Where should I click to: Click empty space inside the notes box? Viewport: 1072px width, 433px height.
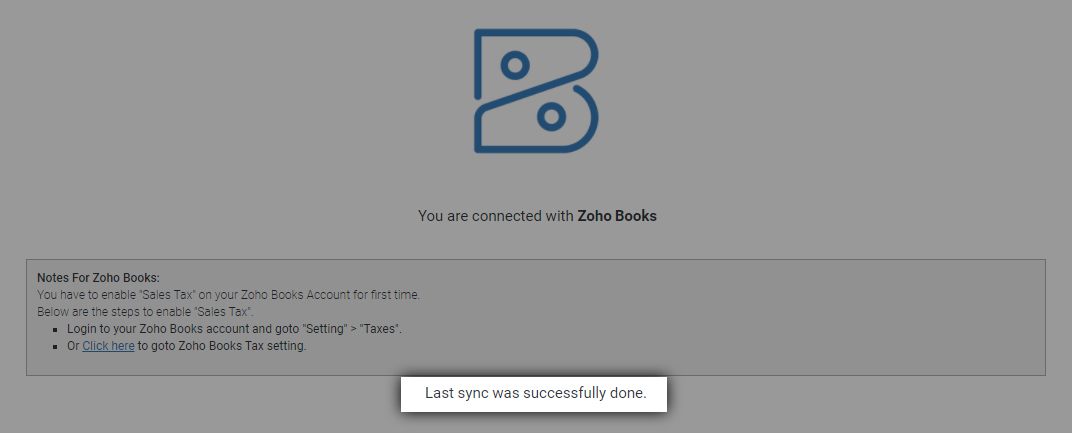[x=700, y=320]
